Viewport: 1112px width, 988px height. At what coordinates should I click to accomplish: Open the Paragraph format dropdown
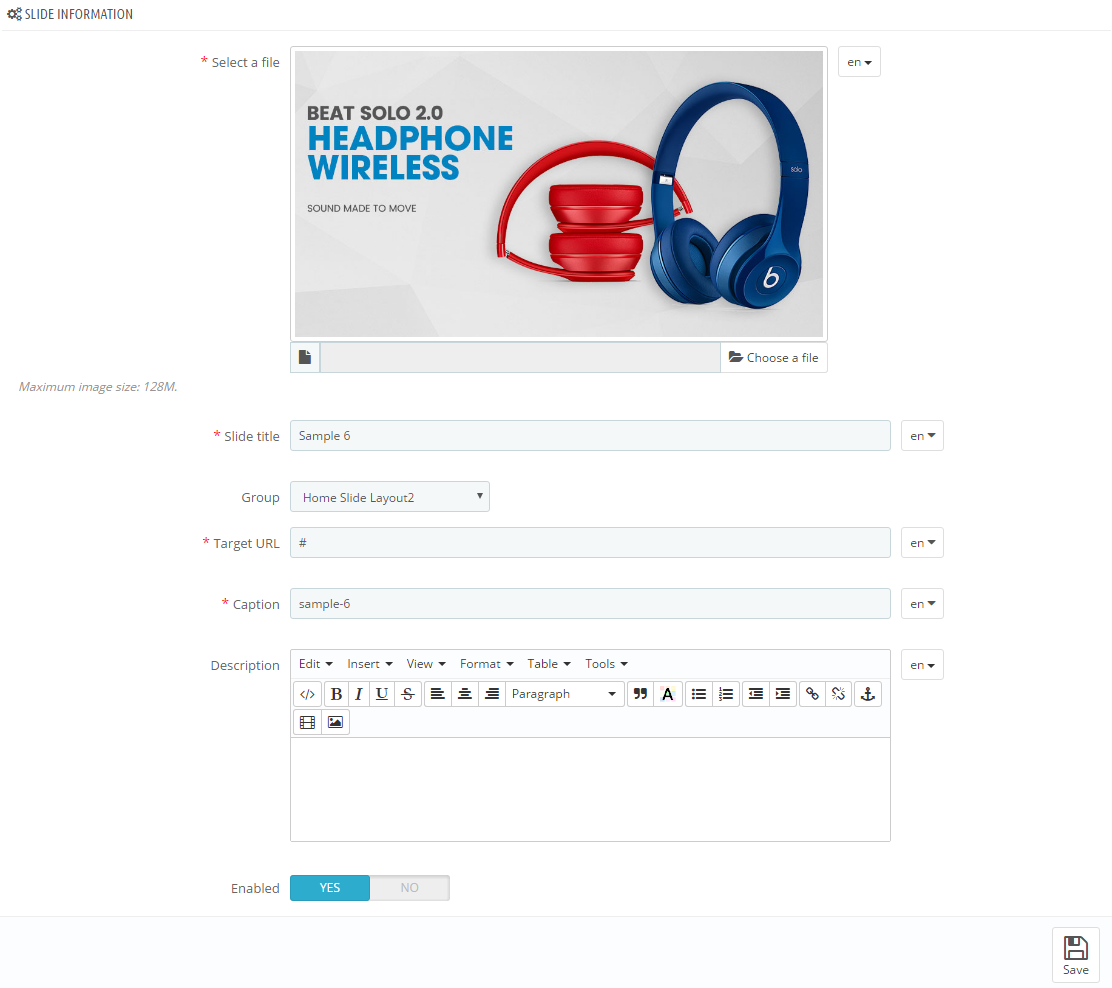[x=565, y=694]
